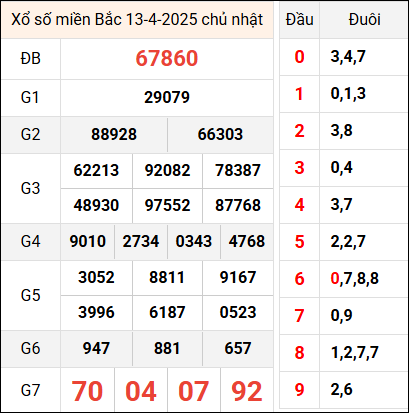Select the G4 number 9010
Screen dimensions: 409x413
pyautogui.click(x=88, y=241)
